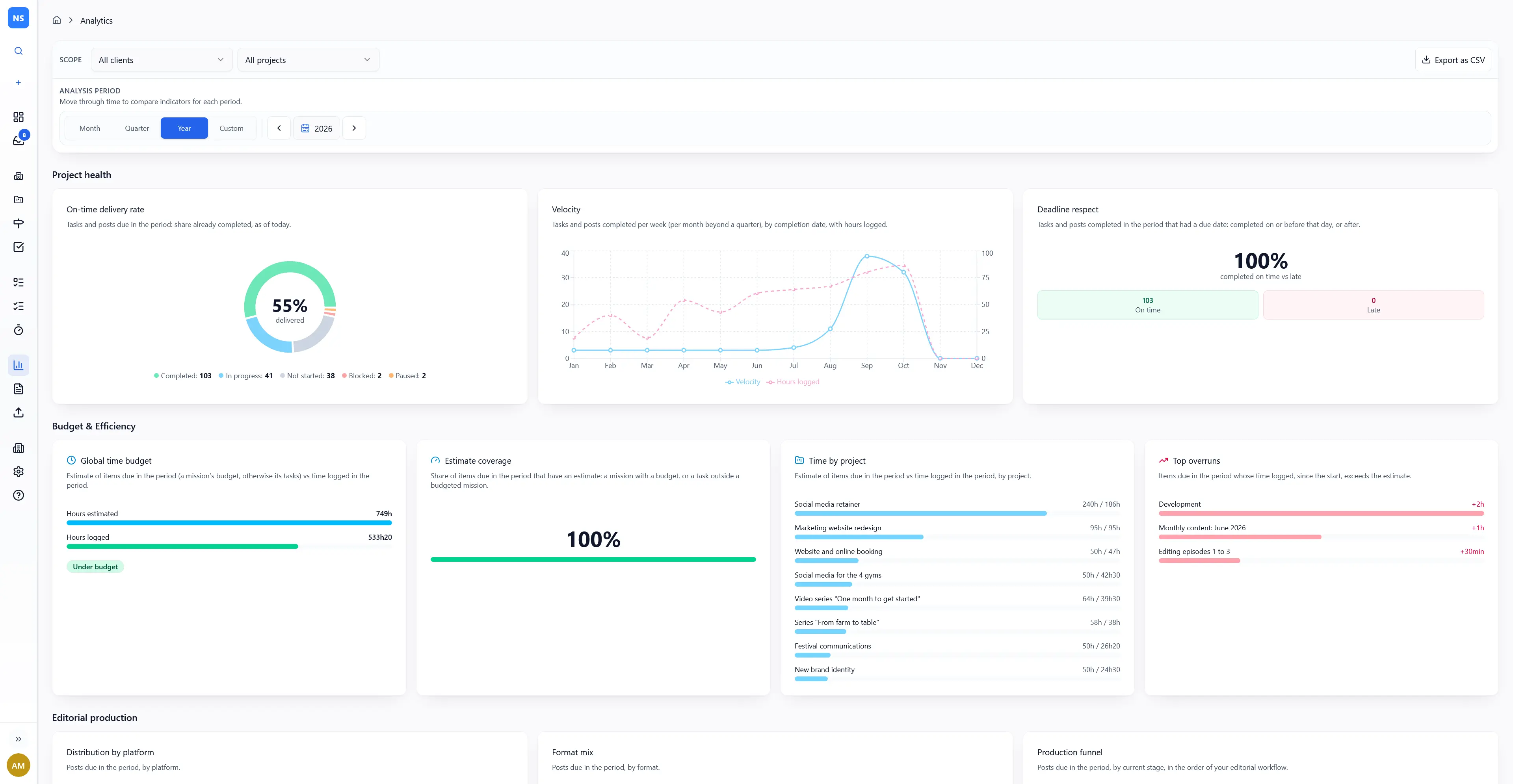The width and height of the screenshot is (1513, 784).
Task: Click Monthly content: June 2026 overrun
Action: click(x=1322, y=531)
